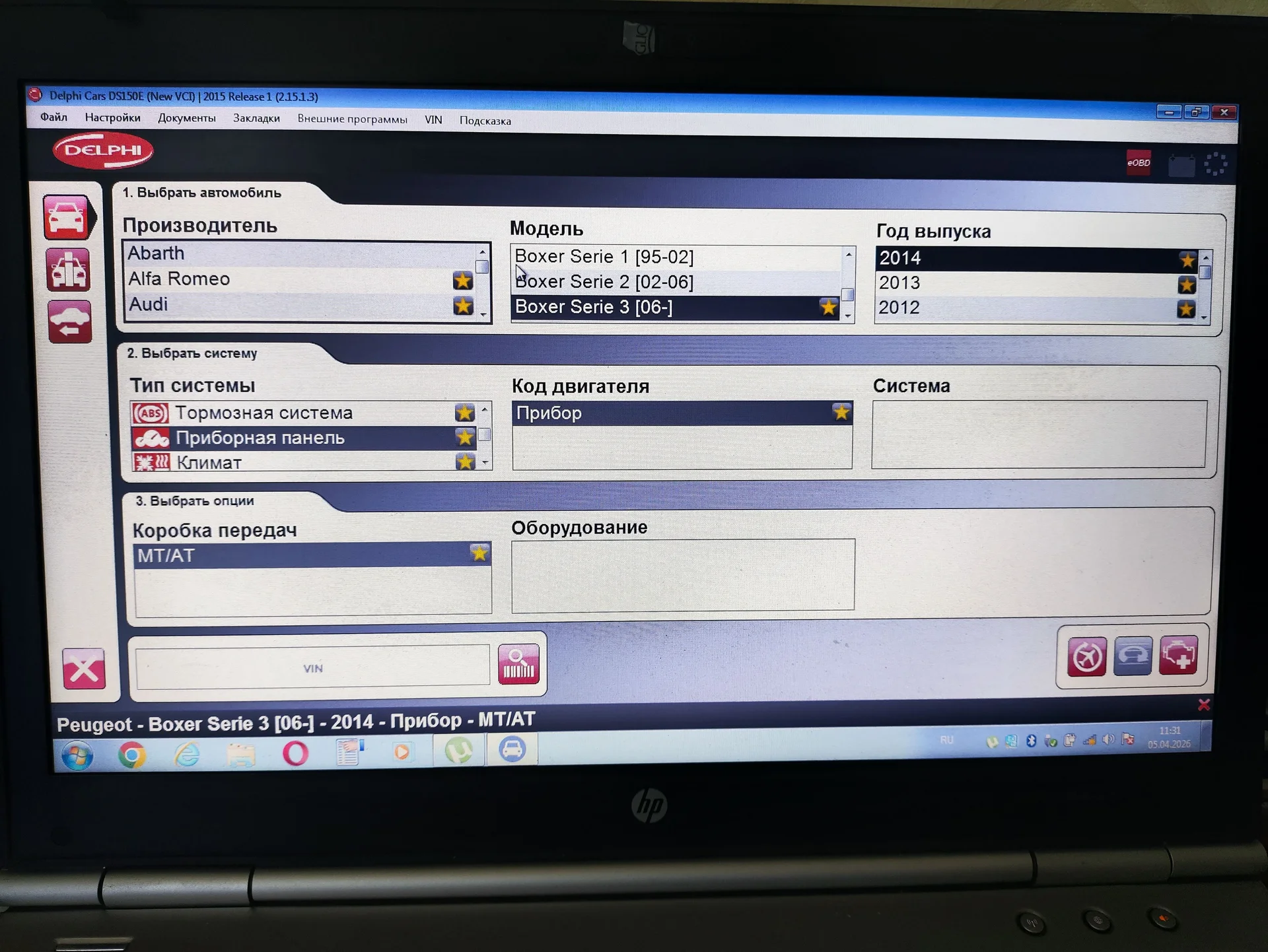Screen dimensions: 1268x952
Task: Toggle favorite star for Тормозная система
Action: pos(465,413)
